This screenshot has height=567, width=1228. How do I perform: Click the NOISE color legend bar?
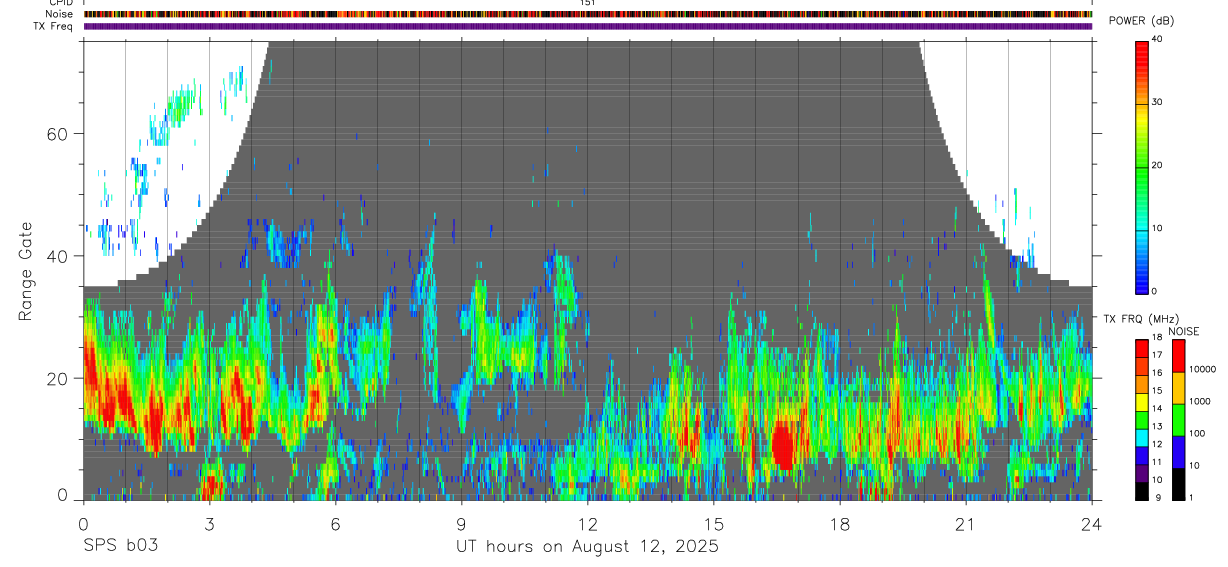tap(1179, 420)
